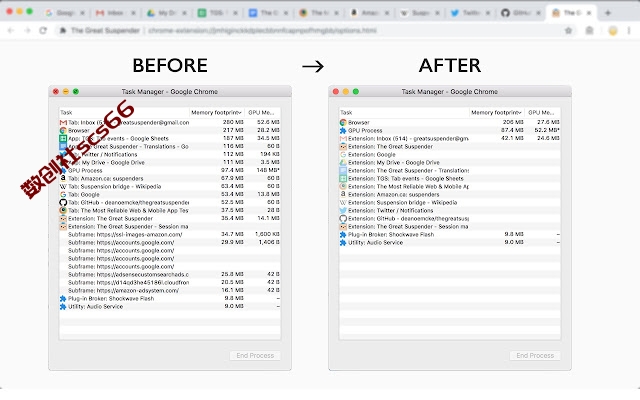Open a new tab with the plus button

[x=608, y=13]
